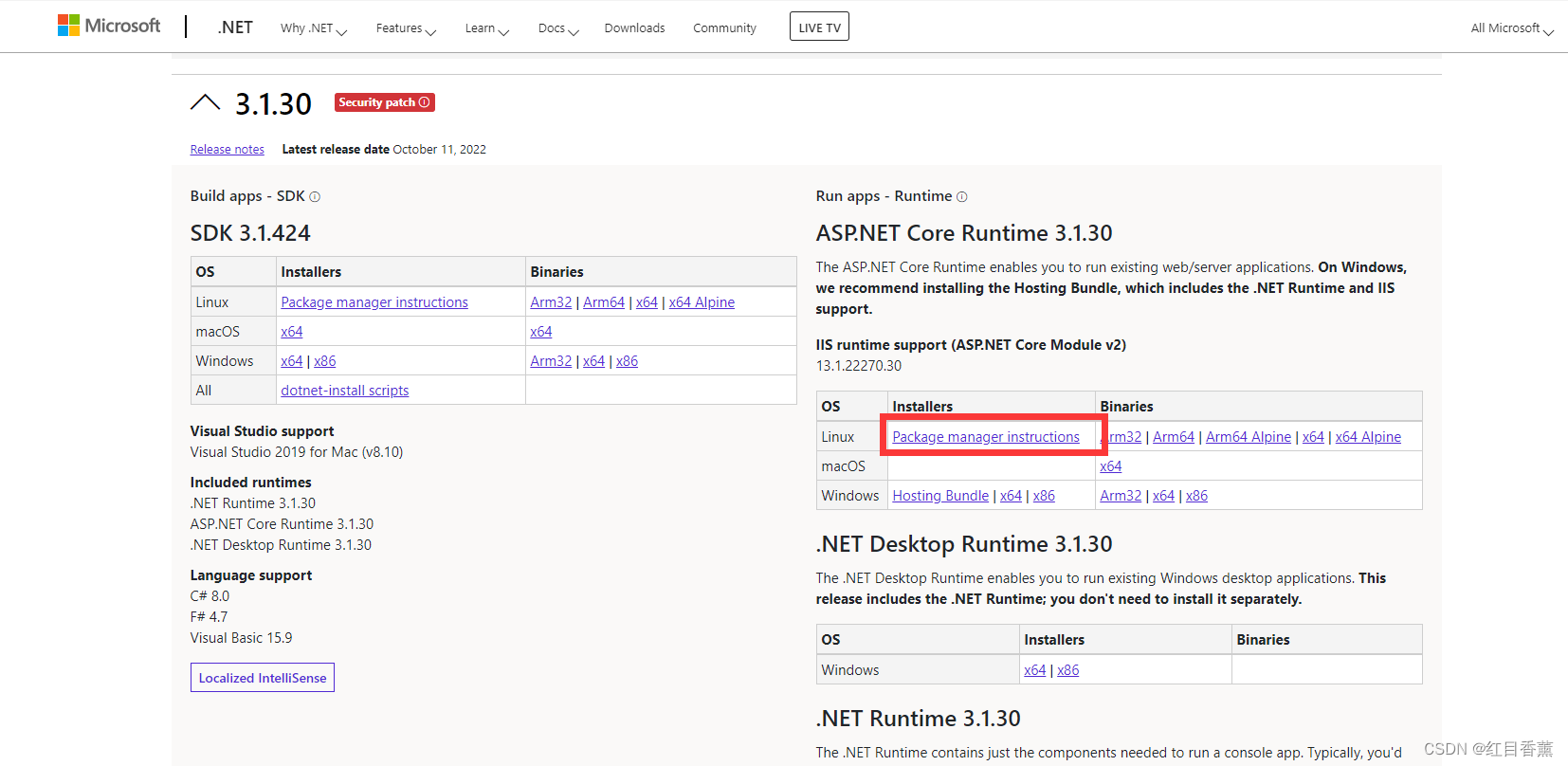Open the Why .NET dropdown menu
1568x766 pixels.
(314, 28)
